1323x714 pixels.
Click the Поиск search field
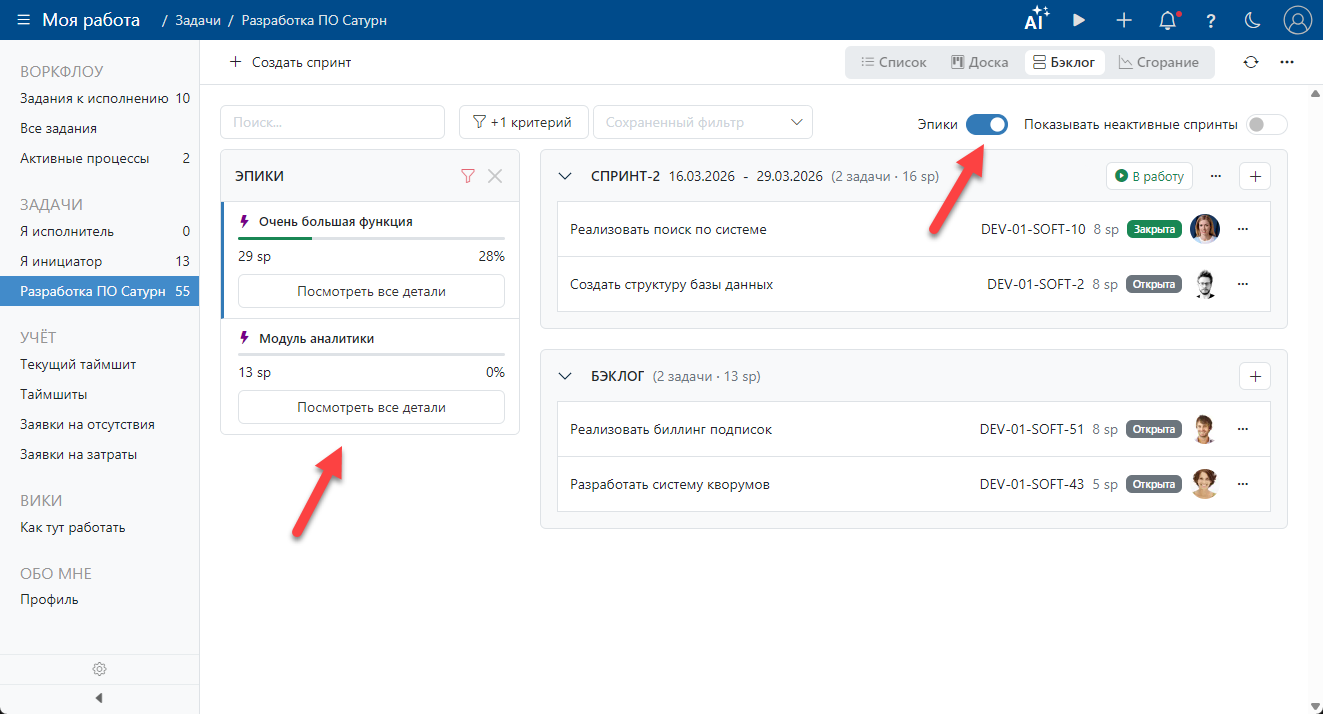click(x=332, y=122)
